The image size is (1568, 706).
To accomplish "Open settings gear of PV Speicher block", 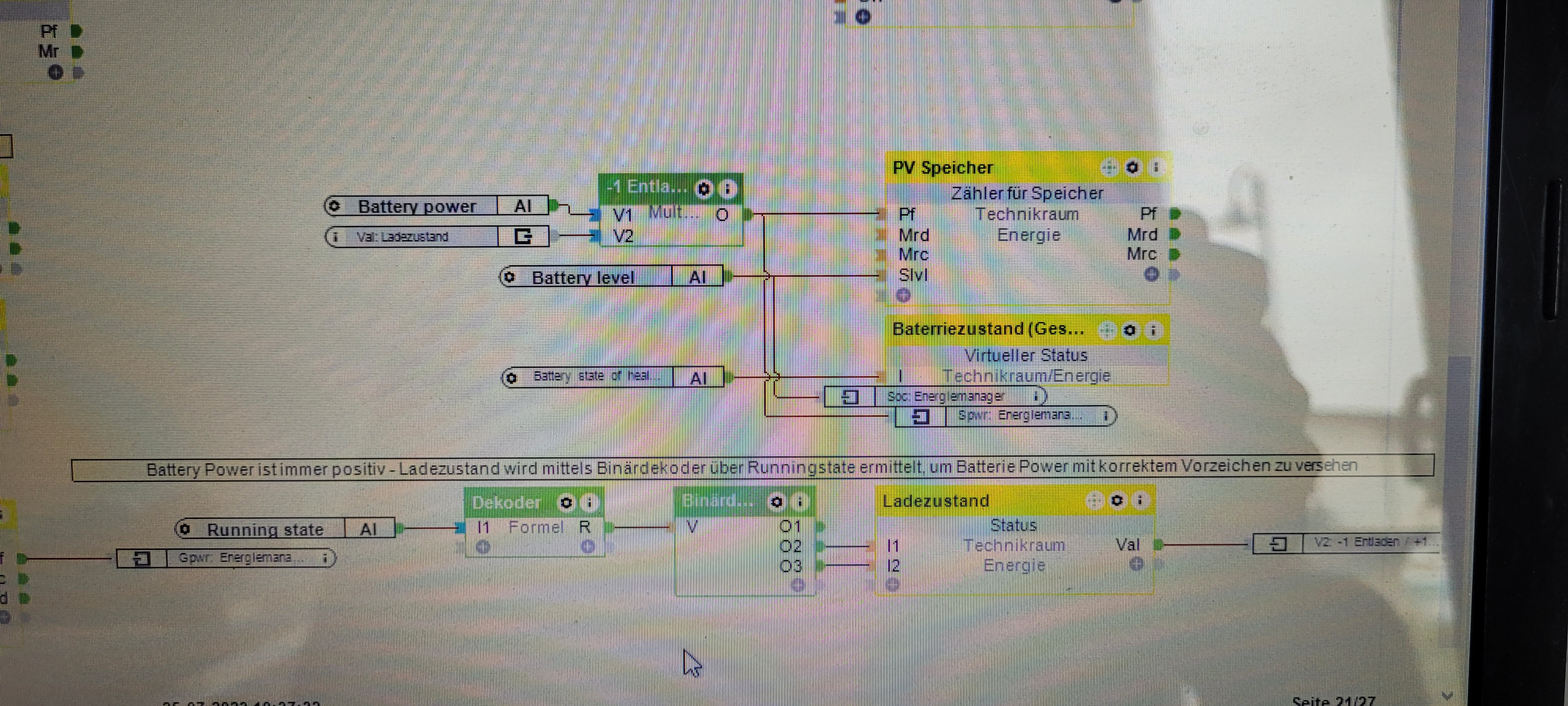I will (x=1132, y=168).
